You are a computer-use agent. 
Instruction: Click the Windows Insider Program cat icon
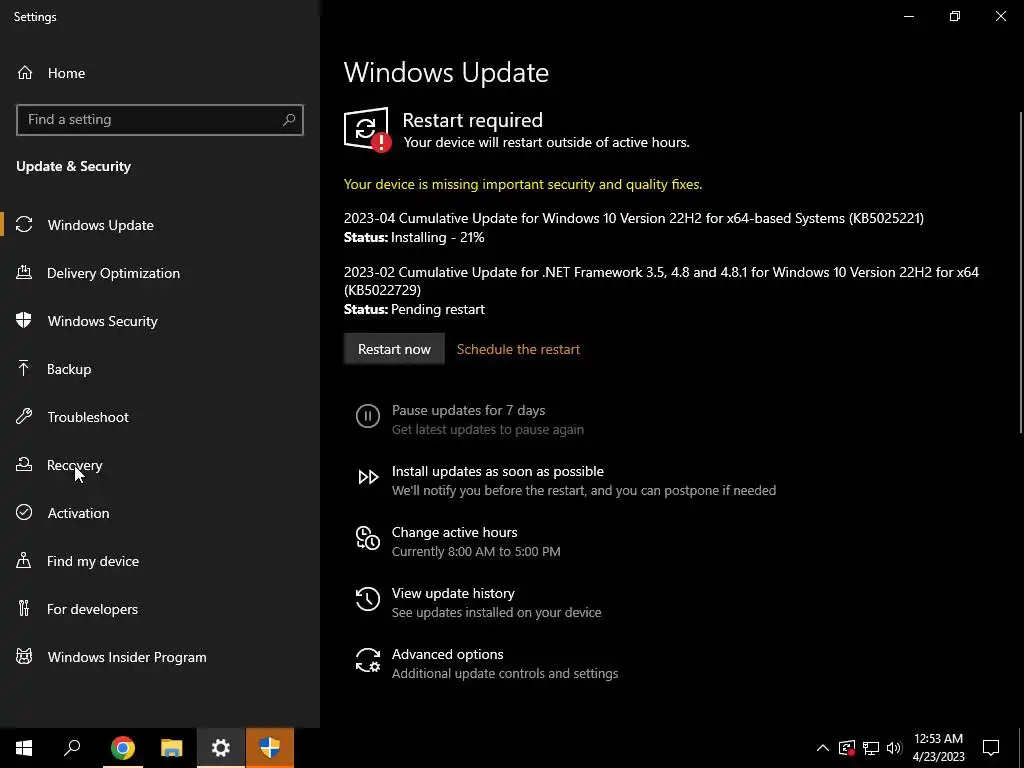tap(24, 656)
